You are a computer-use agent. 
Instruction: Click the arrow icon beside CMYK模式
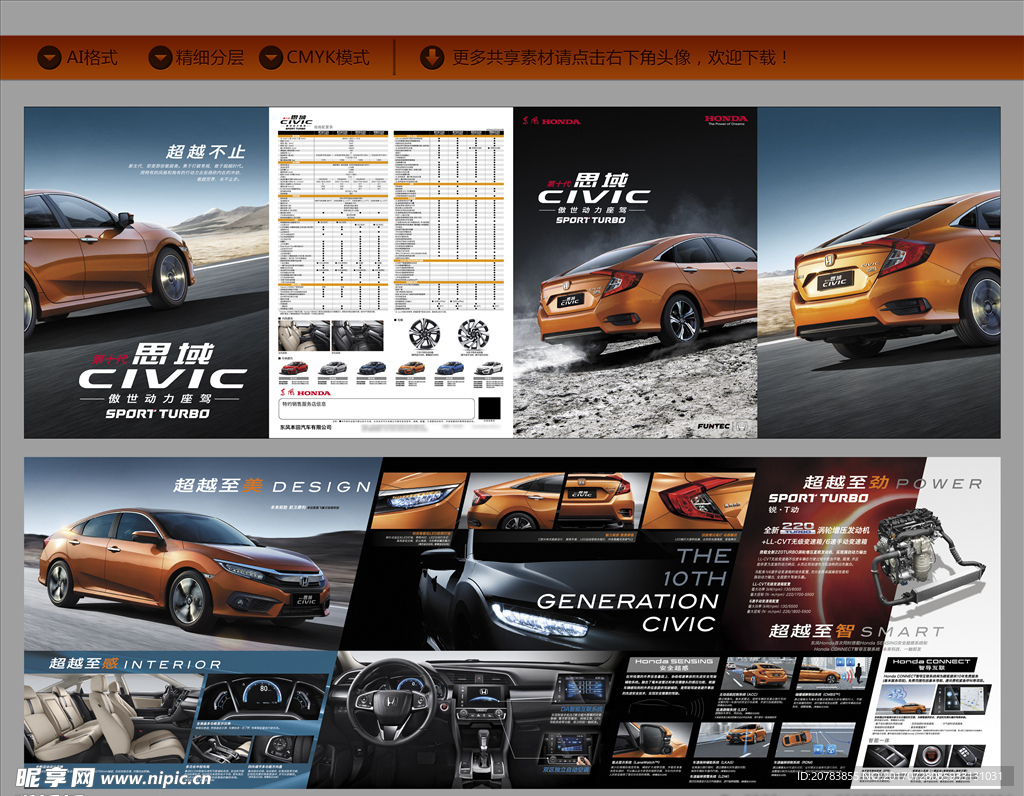[271, 58]
